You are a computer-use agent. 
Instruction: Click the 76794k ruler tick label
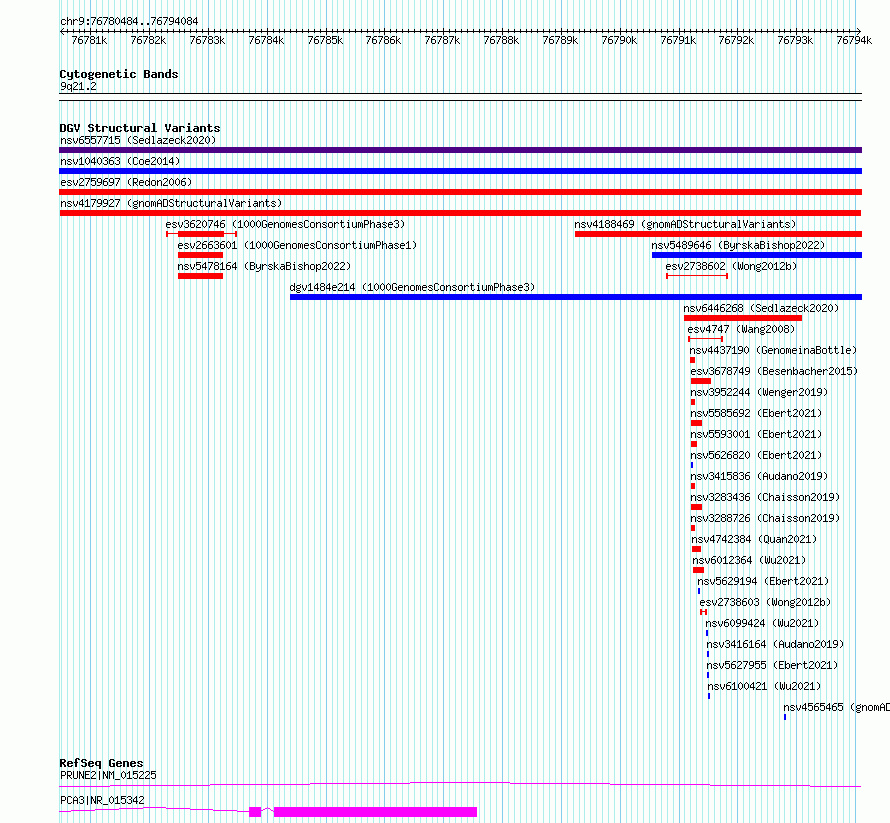(854, 40)
